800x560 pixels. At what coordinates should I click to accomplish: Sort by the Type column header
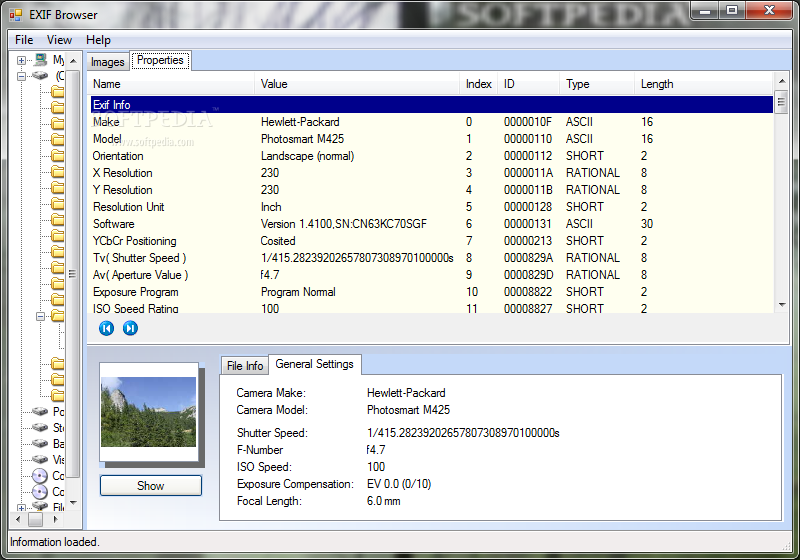pyautogui.click(x=597, y=84)
